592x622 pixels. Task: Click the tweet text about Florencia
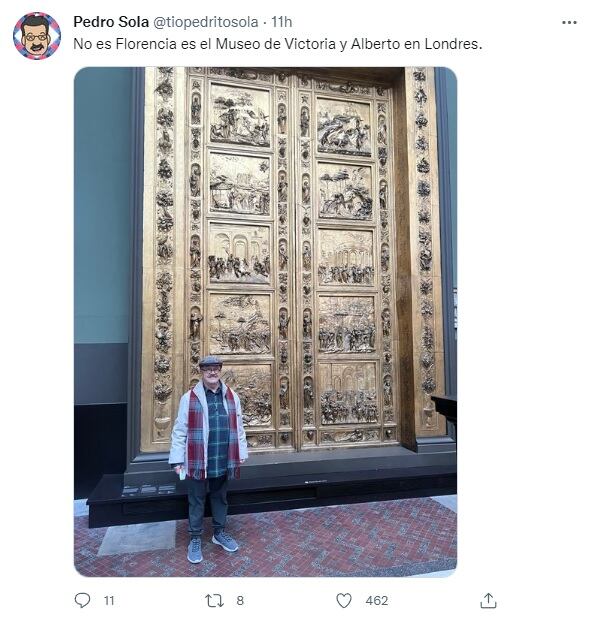278,44
